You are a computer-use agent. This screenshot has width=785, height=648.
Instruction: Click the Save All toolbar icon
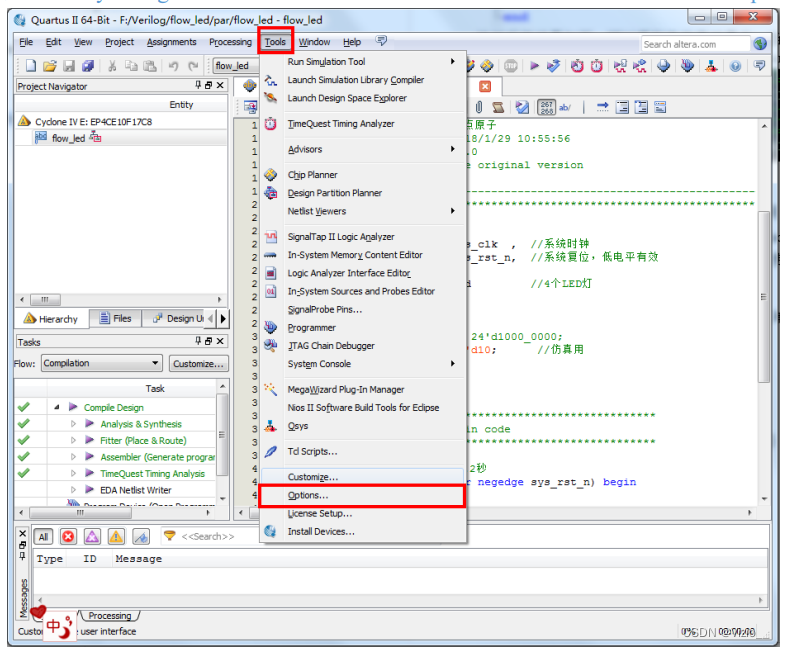click(x=88, y=66)
